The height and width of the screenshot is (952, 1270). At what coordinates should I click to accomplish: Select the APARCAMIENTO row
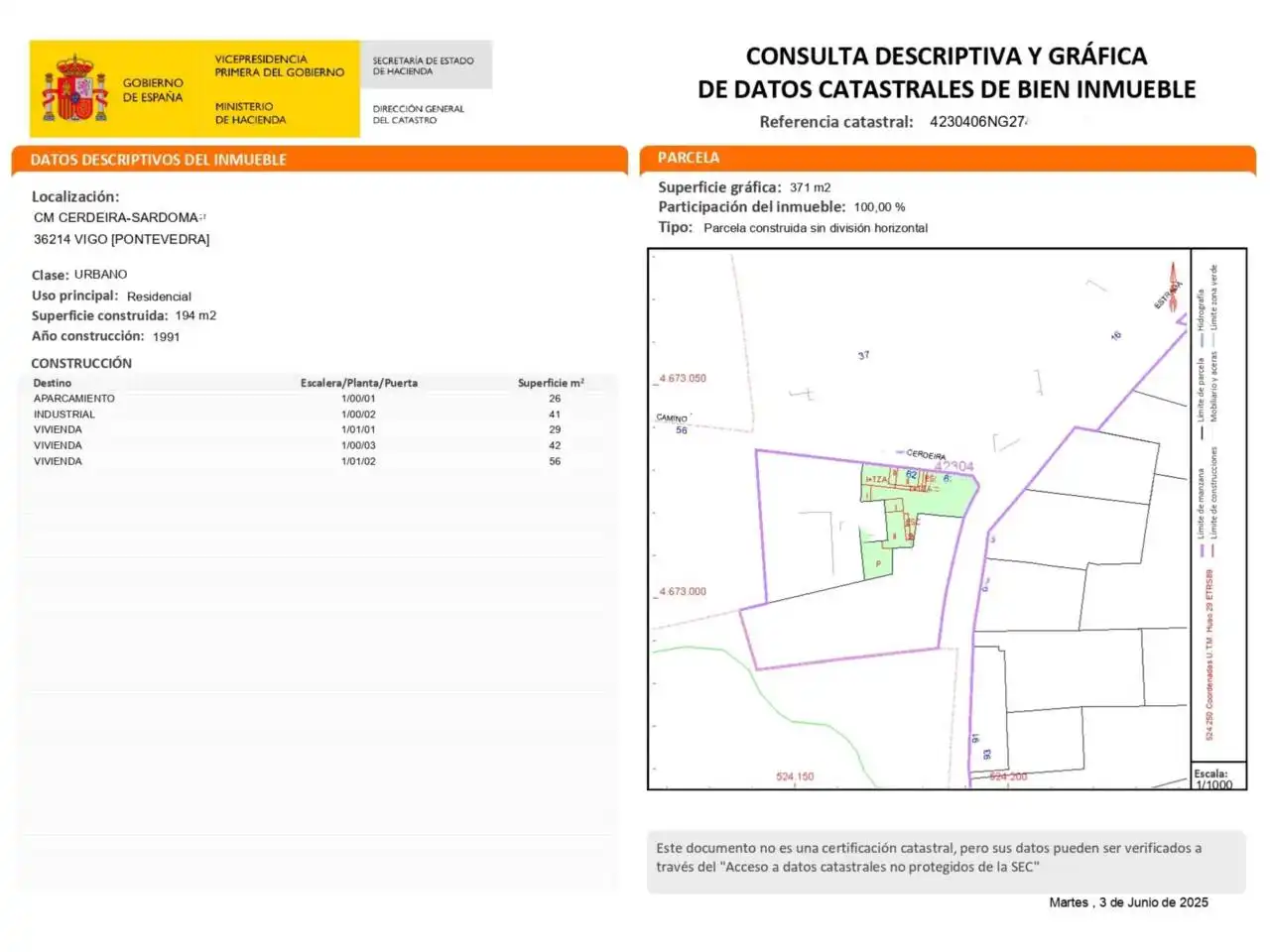317,399
